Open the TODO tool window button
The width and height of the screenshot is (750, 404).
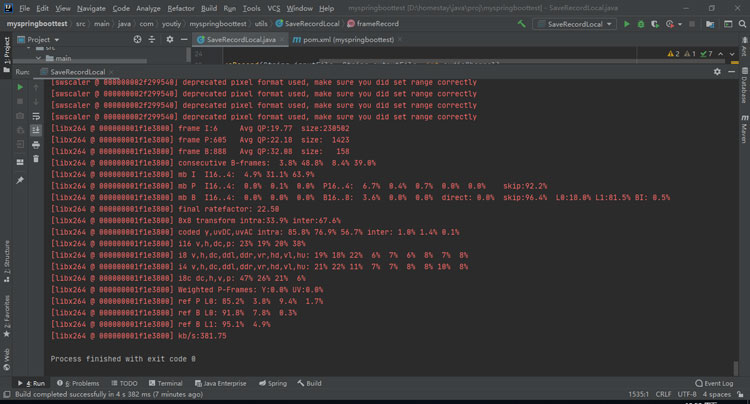coord(124,383)
